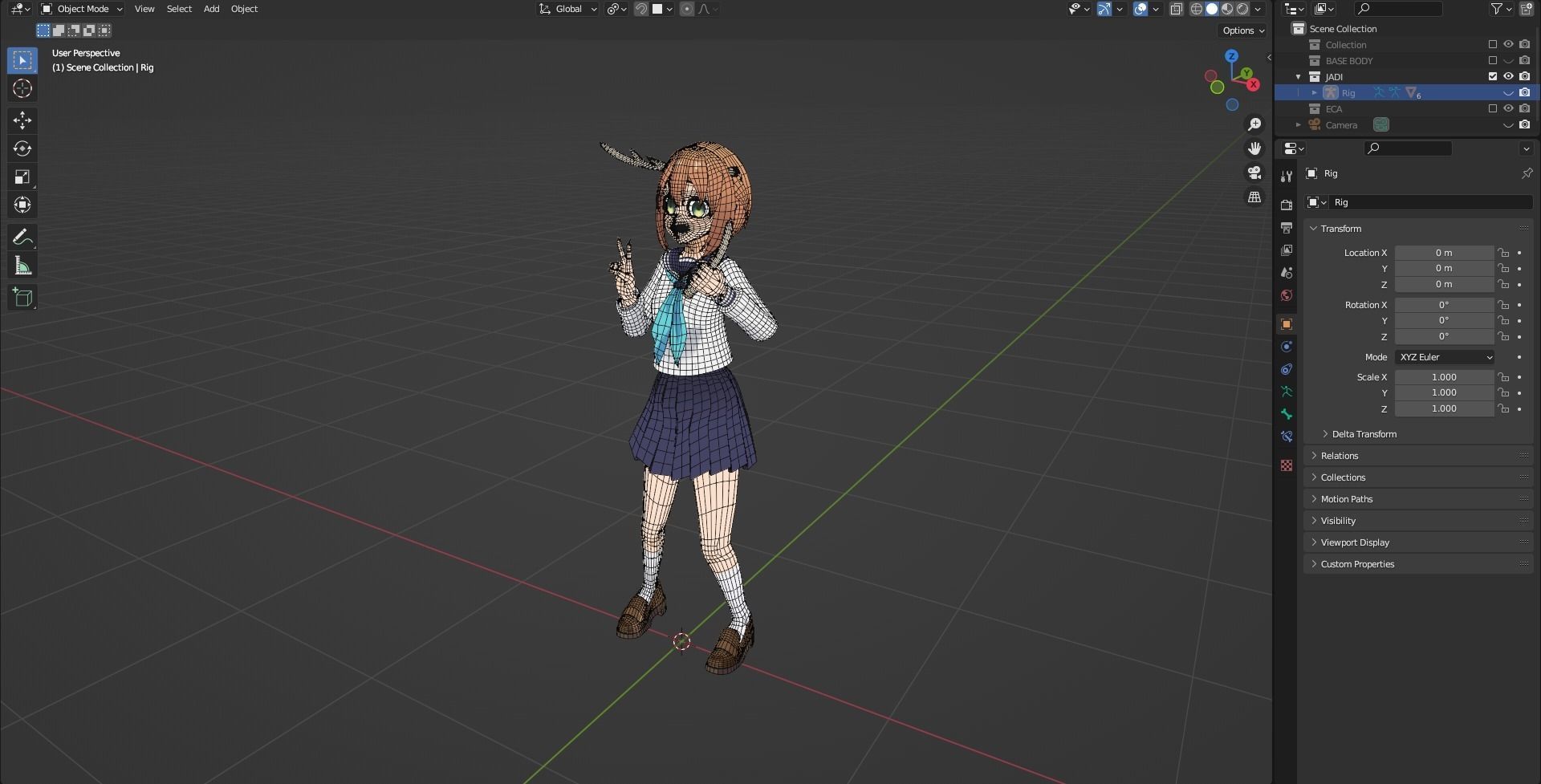Viewport: 1541px width, 784px height.
Task: Open the Physics properties tab
Action: coord(1287,347)
